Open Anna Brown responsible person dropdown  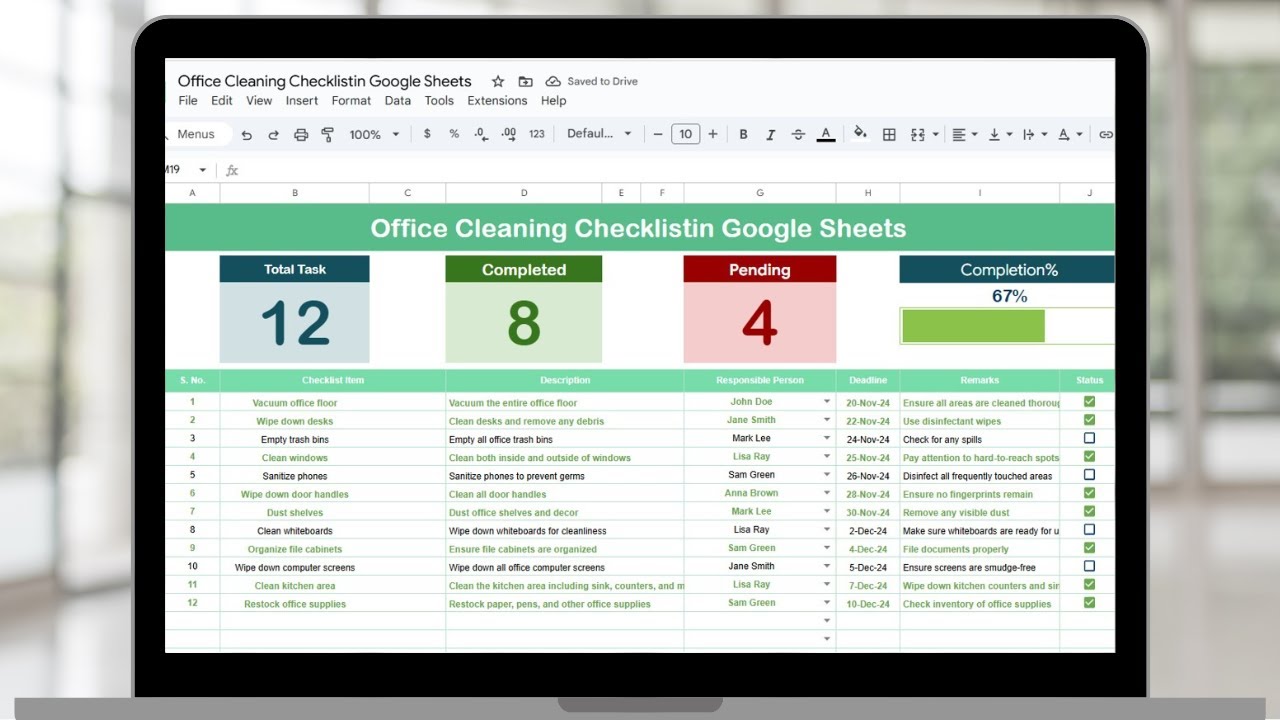click(x=827, y=494)
